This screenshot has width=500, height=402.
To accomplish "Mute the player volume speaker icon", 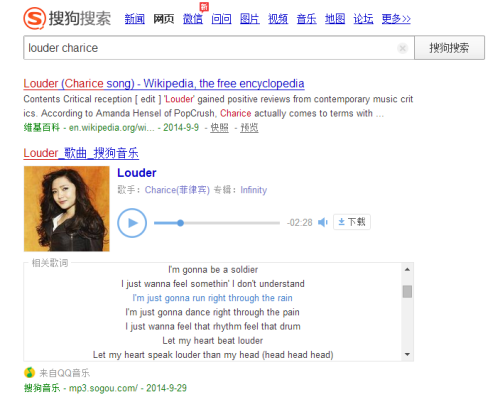I will [323, 222].
